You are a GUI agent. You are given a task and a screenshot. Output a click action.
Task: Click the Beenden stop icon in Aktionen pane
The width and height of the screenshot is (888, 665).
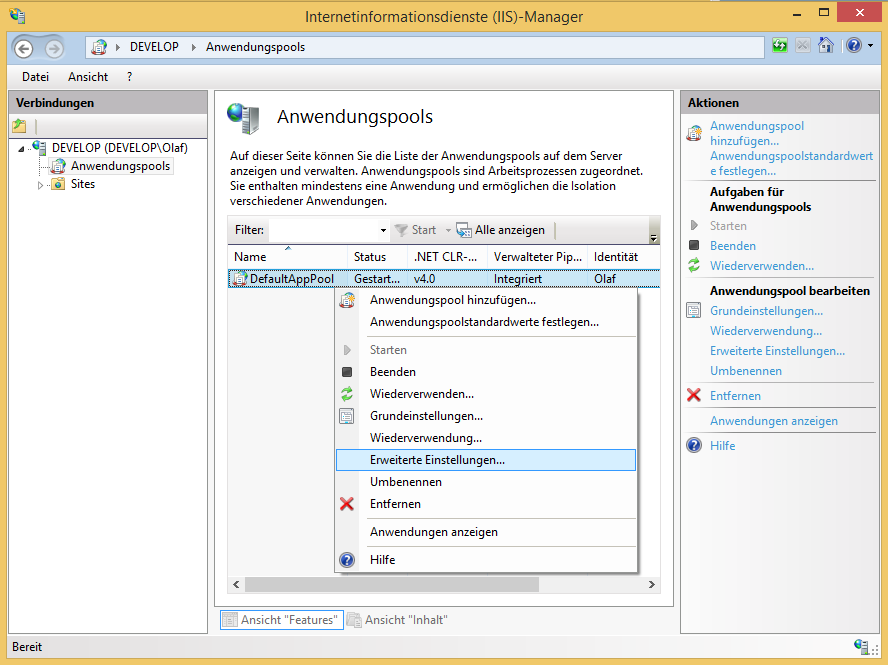click(694, 245)
